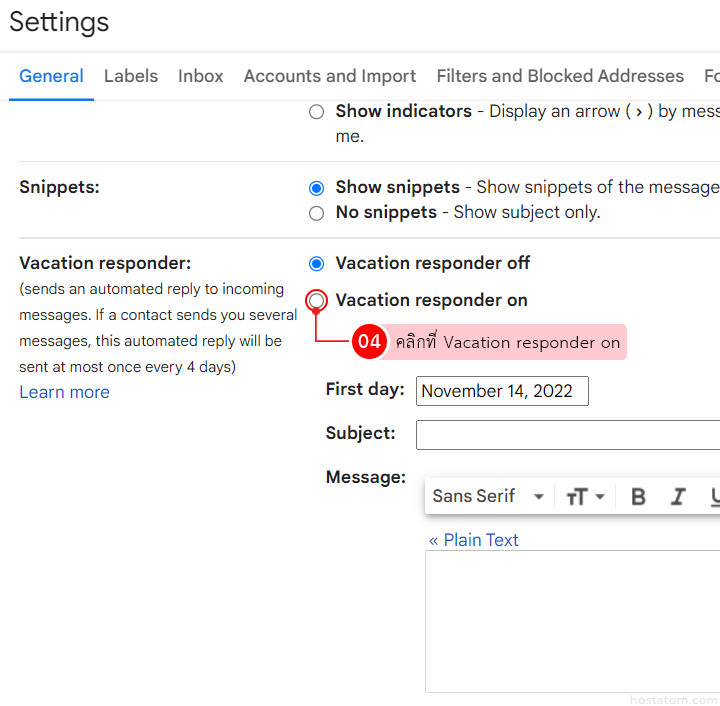720x706 pixels.
Task: Apply italic formatting in the message toolbar
Action: tap(678, 497)
